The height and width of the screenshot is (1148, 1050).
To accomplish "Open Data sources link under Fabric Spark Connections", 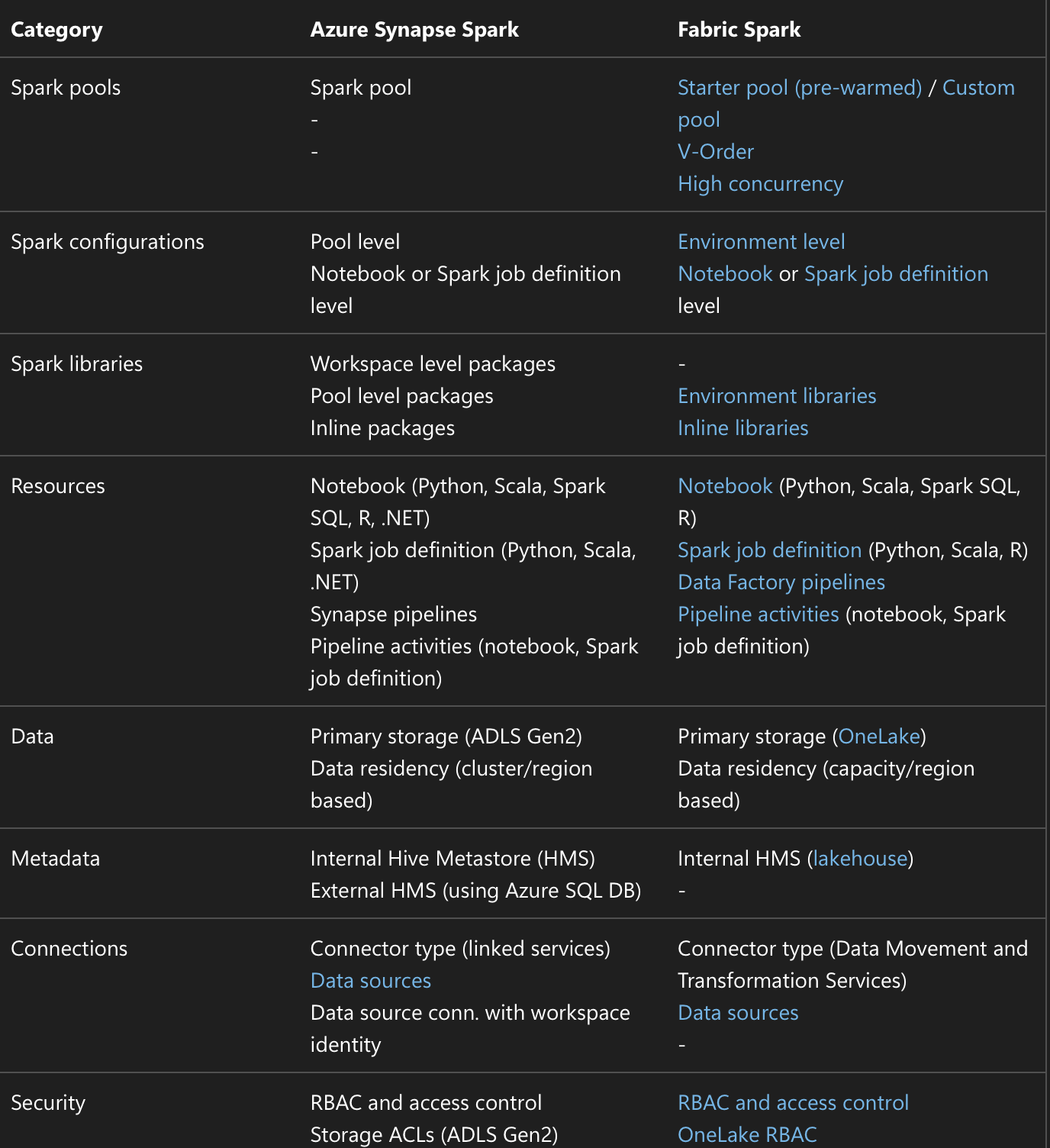I will pyautogui.click(x=737, y=1012).
